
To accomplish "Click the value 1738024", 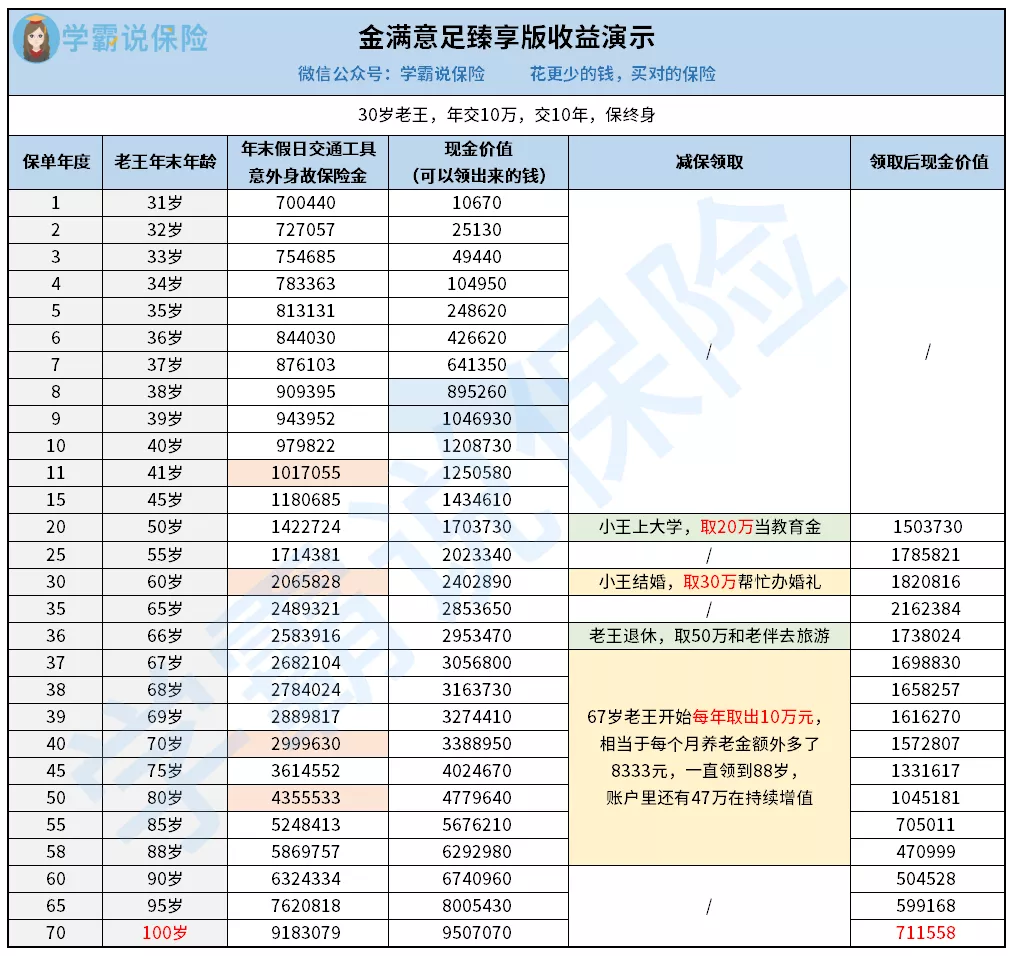I will 926,636.
